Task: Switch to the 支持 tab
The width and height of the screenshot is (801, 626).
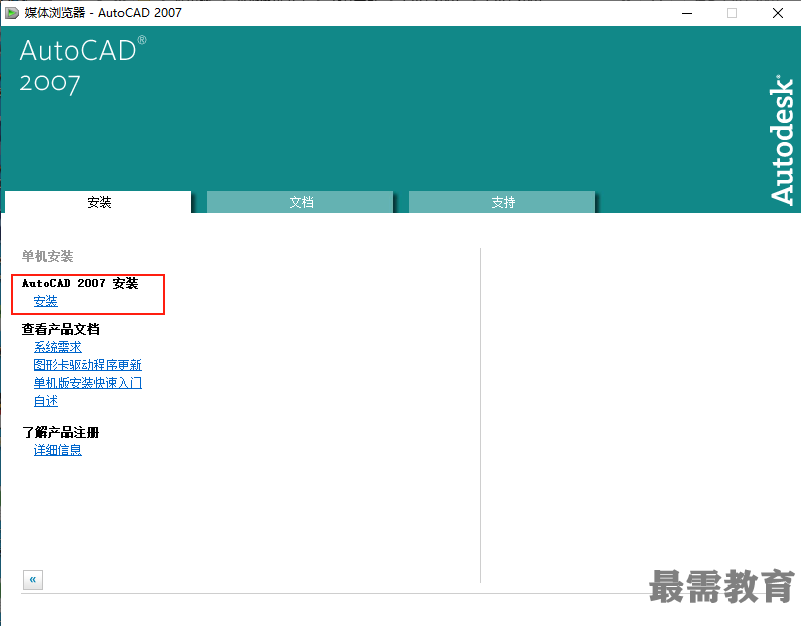Action: (x=502, y=202)
